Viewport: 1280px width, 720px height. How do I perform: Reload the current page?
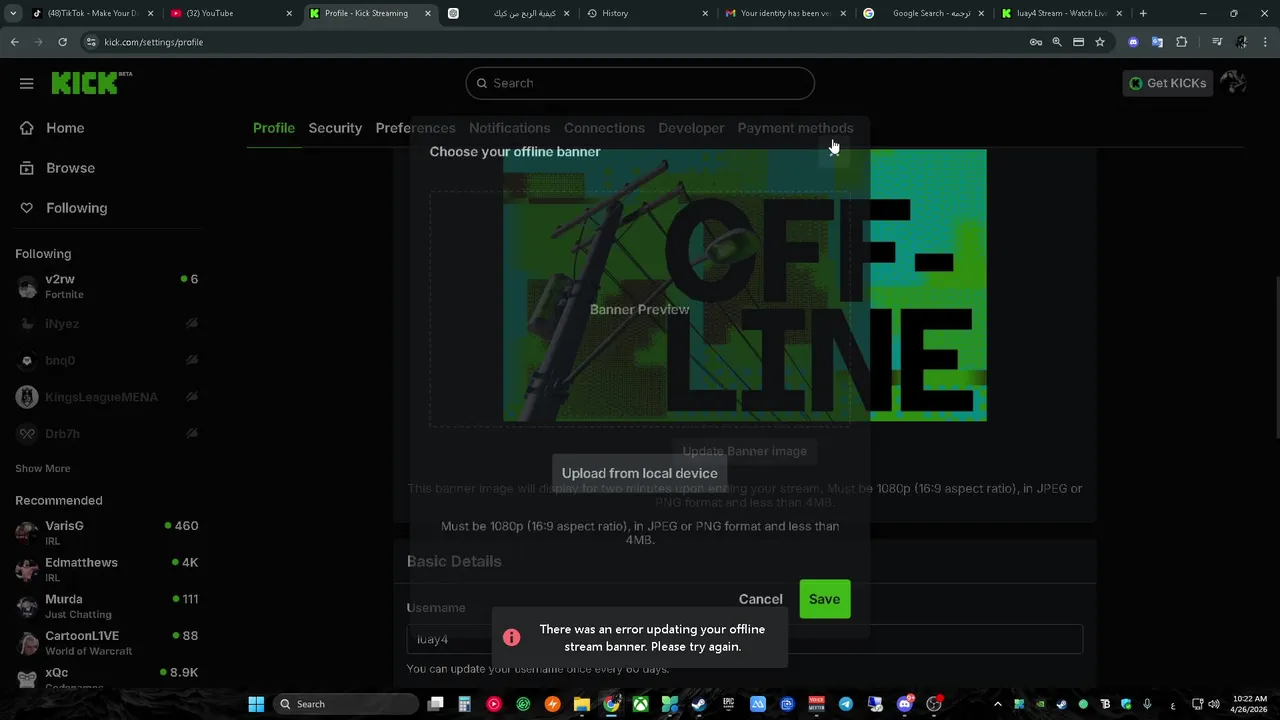62,42
